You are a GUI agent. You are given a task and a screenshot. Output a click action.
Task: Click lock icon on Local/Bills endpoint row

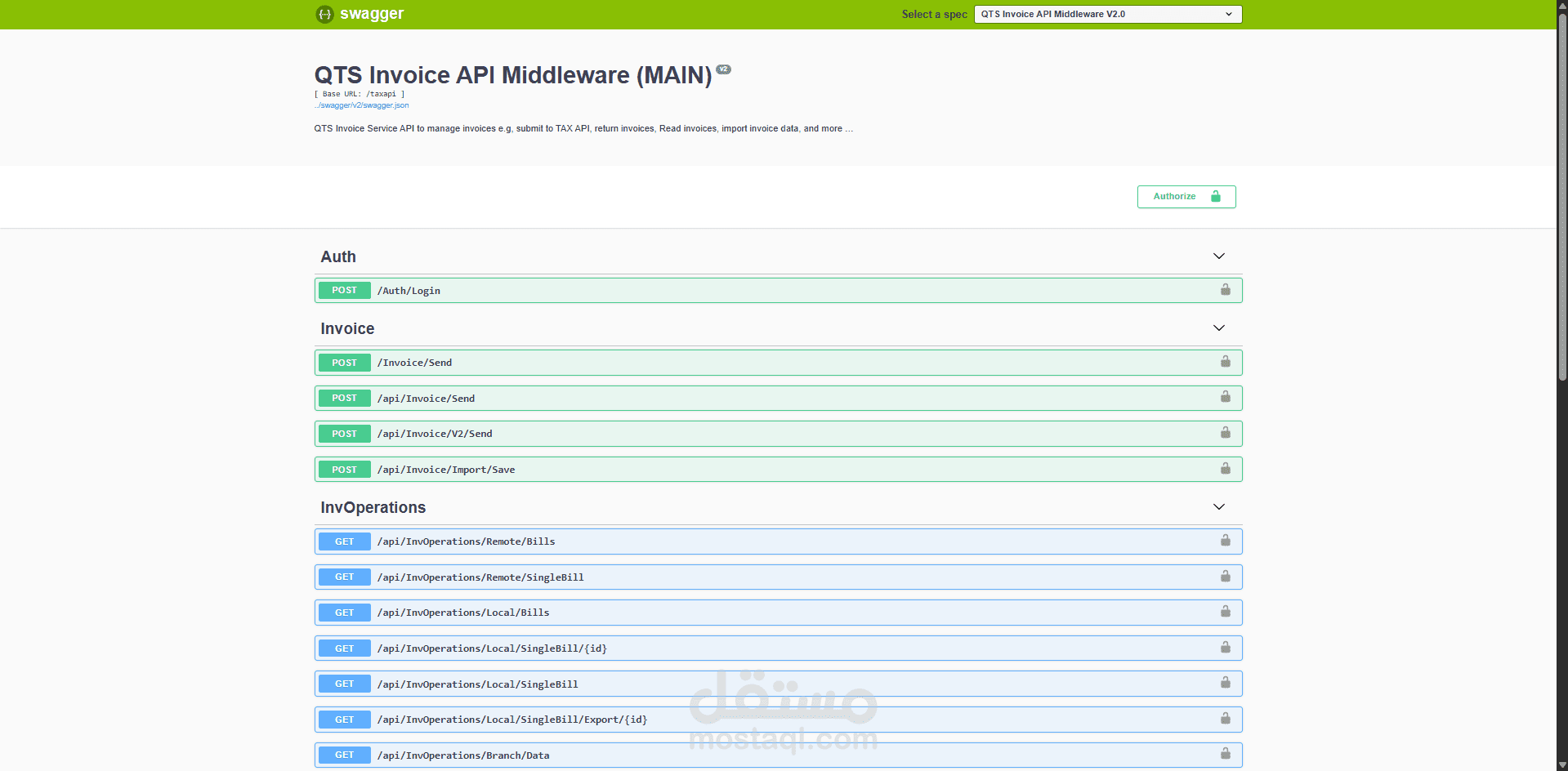[x=1225, y=612]
